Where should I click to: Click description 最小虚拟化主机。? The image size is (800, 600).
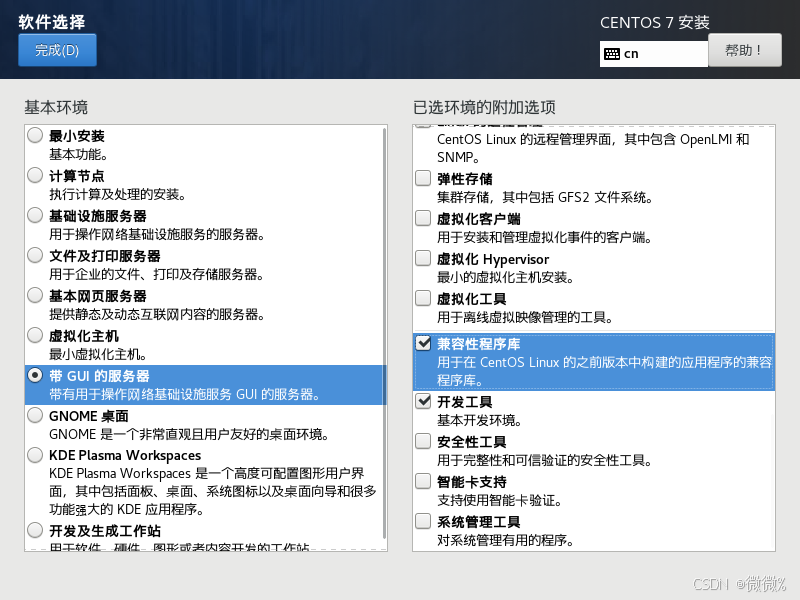click(x=98, y=354)
